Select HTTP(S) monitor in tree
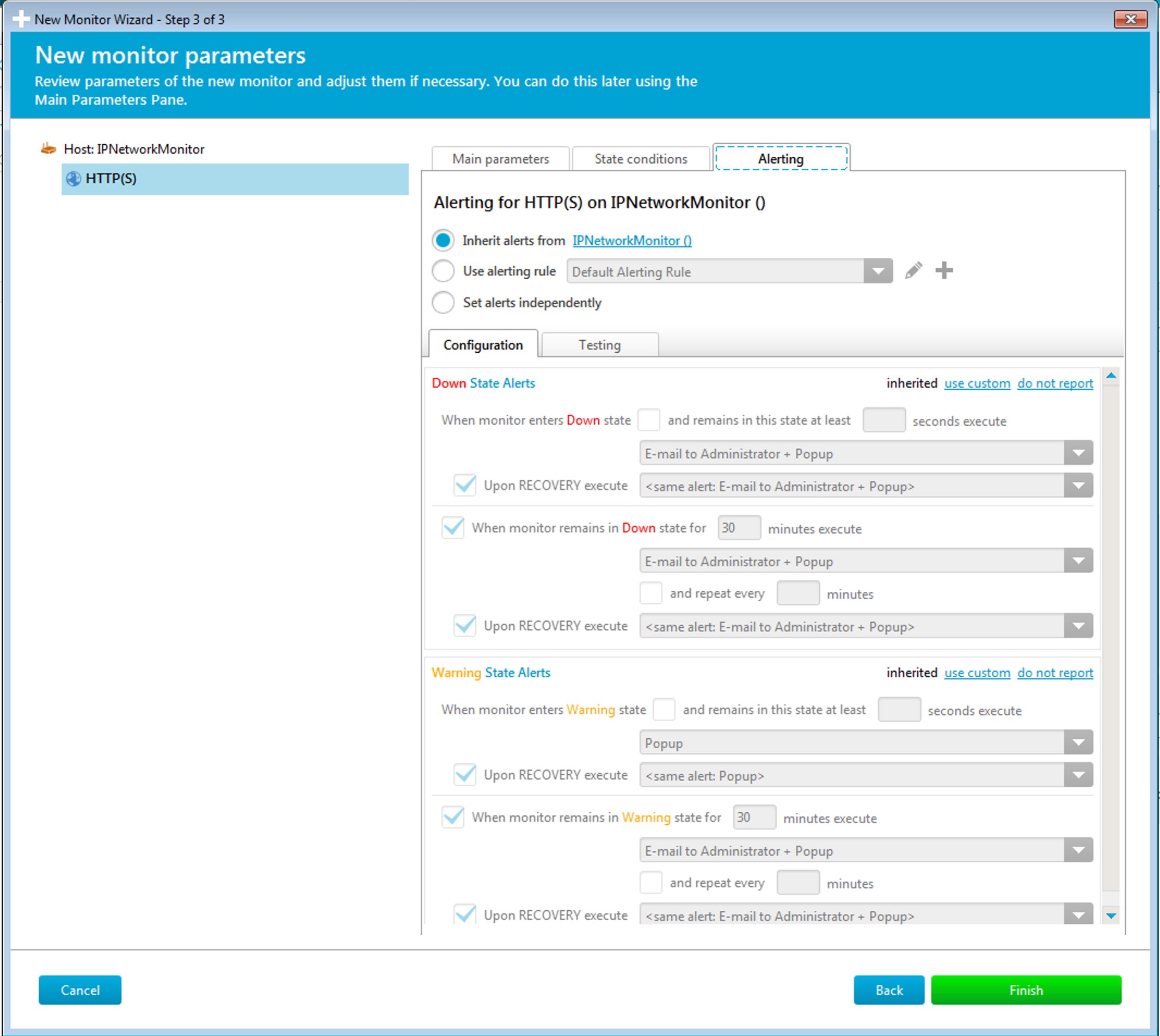 (x=235, y=179)
